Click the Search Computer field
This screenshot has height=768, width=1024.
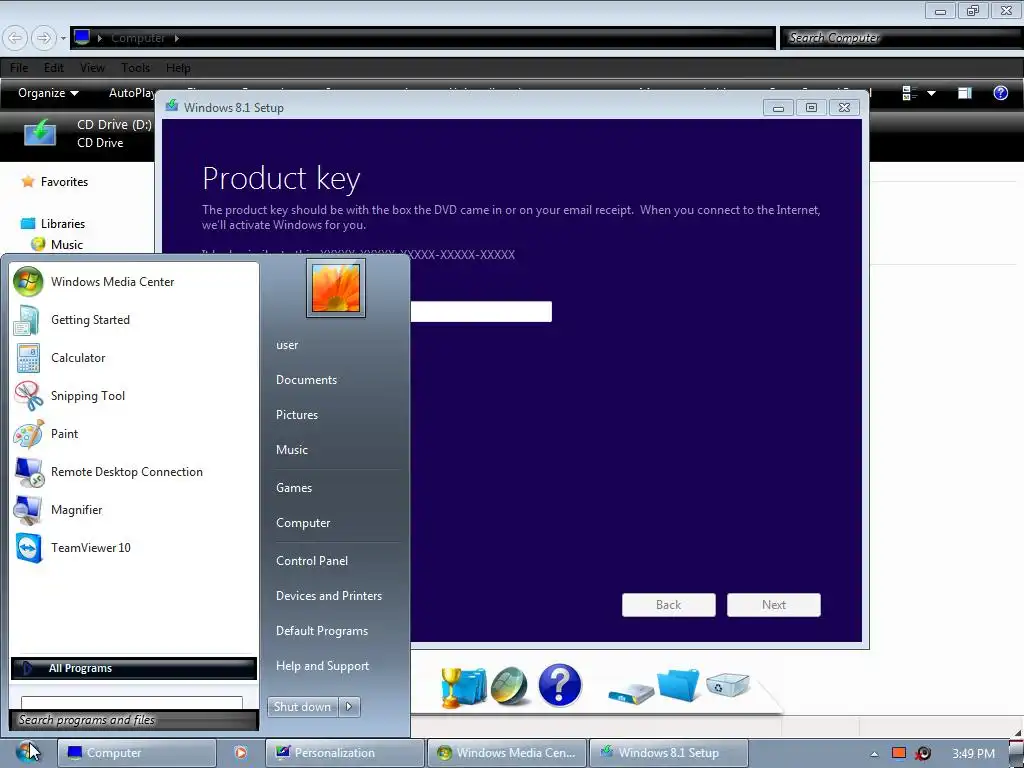pyautogui.click(x=901, y=38)
